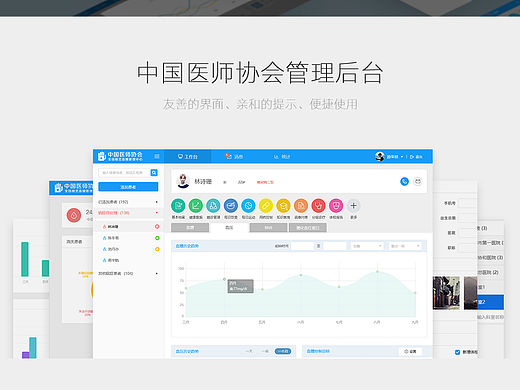Click the chat bubble icon beside phone
Viewport: 520px width, 390px height.
[418, 181]
